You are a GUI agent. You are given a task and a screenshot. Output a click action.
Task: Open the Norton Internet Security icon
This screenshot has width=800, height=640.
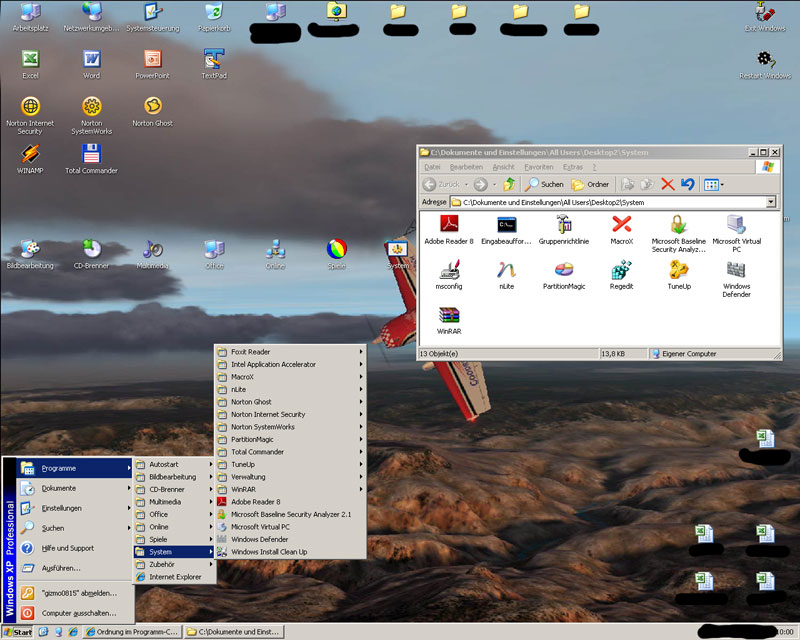click(x=30, y=115)
